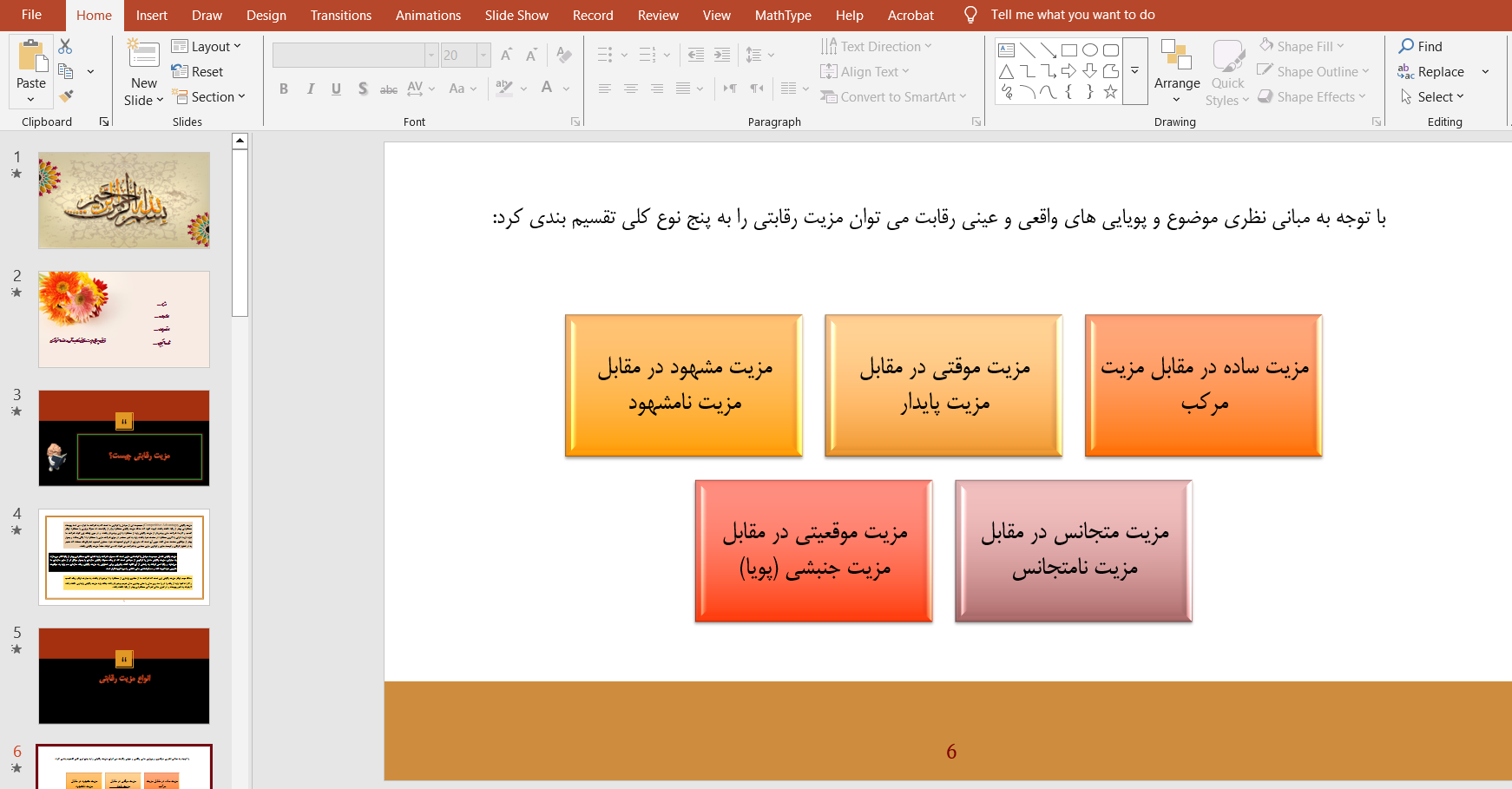This screenshot has height=789, width=1512.
Task: Click the Paste icon in Clipboard
Action: click(31, 57)
